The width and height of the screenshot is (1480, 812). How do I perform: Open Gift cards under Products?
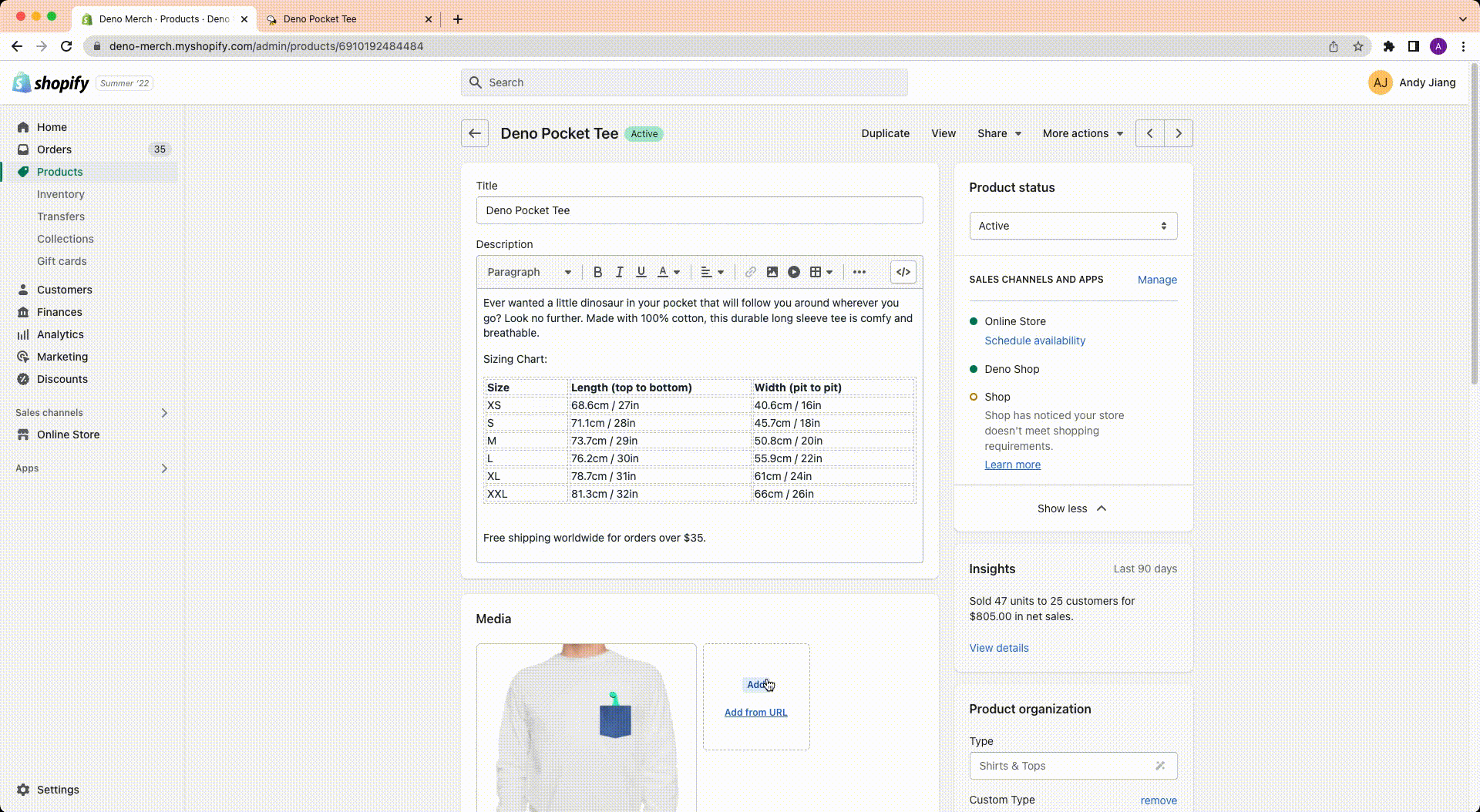pyautogui.click(x=62, y=261)
